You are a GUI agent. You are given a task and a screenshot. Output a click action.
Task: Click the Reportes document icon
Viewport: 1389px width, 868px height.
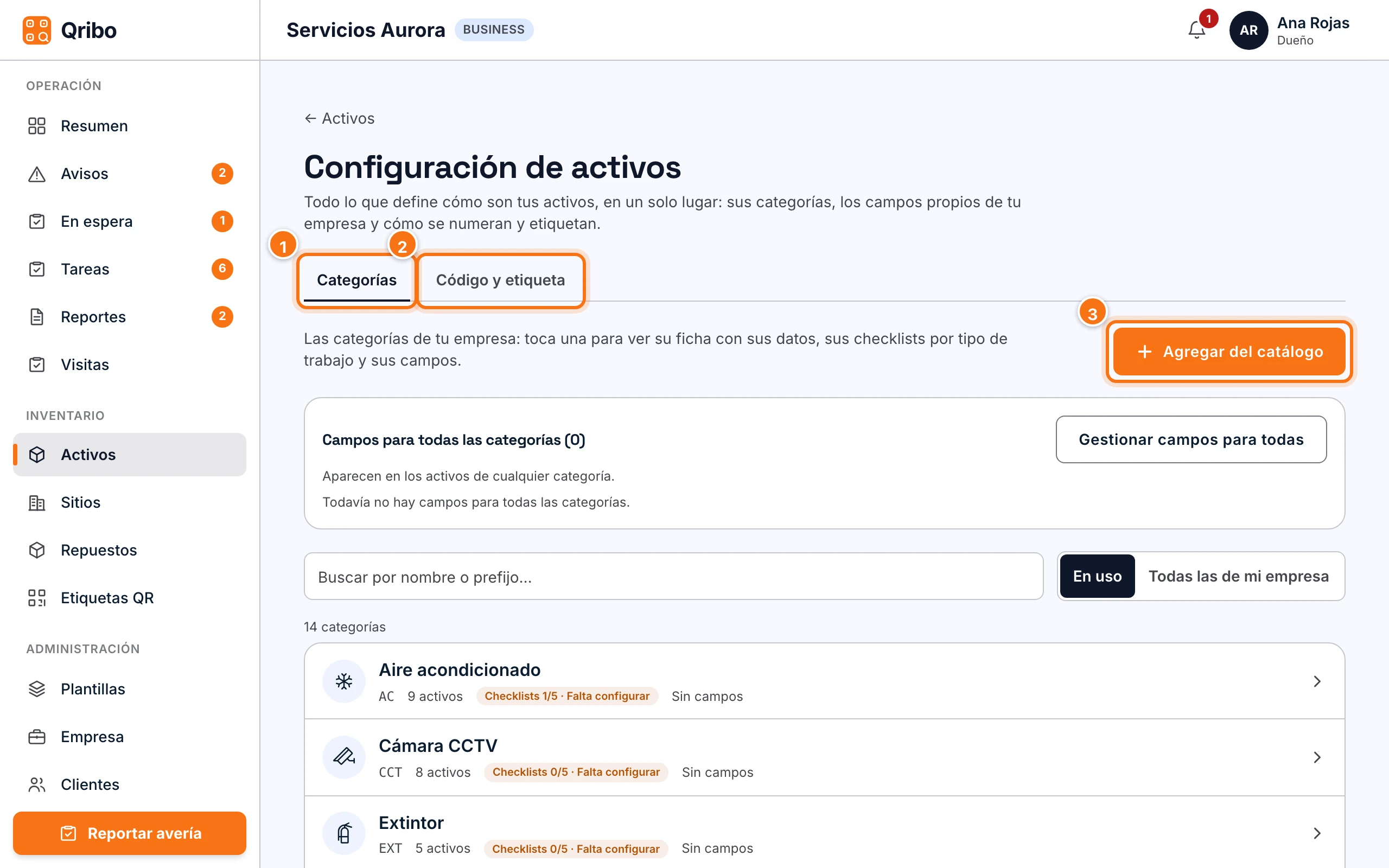point(37,316)
